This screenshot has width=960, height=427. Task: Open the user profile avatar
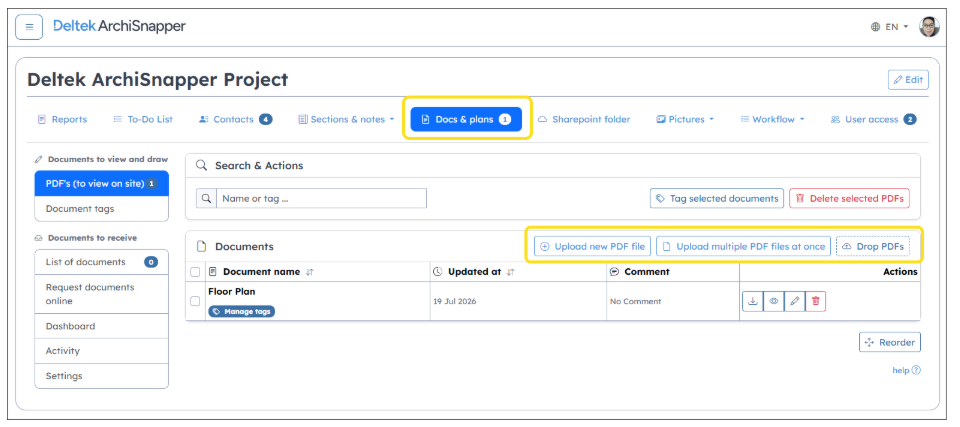[929, 26]
